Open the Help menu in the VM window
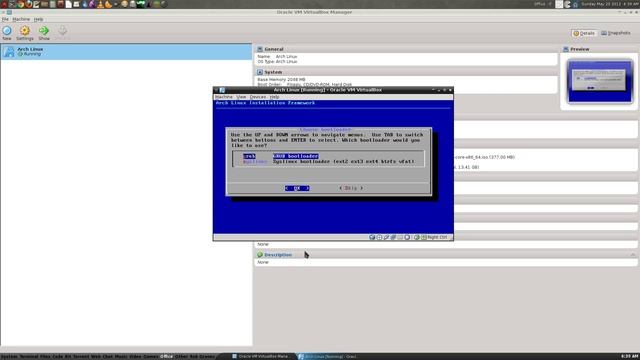 click(x=274, y=97)
